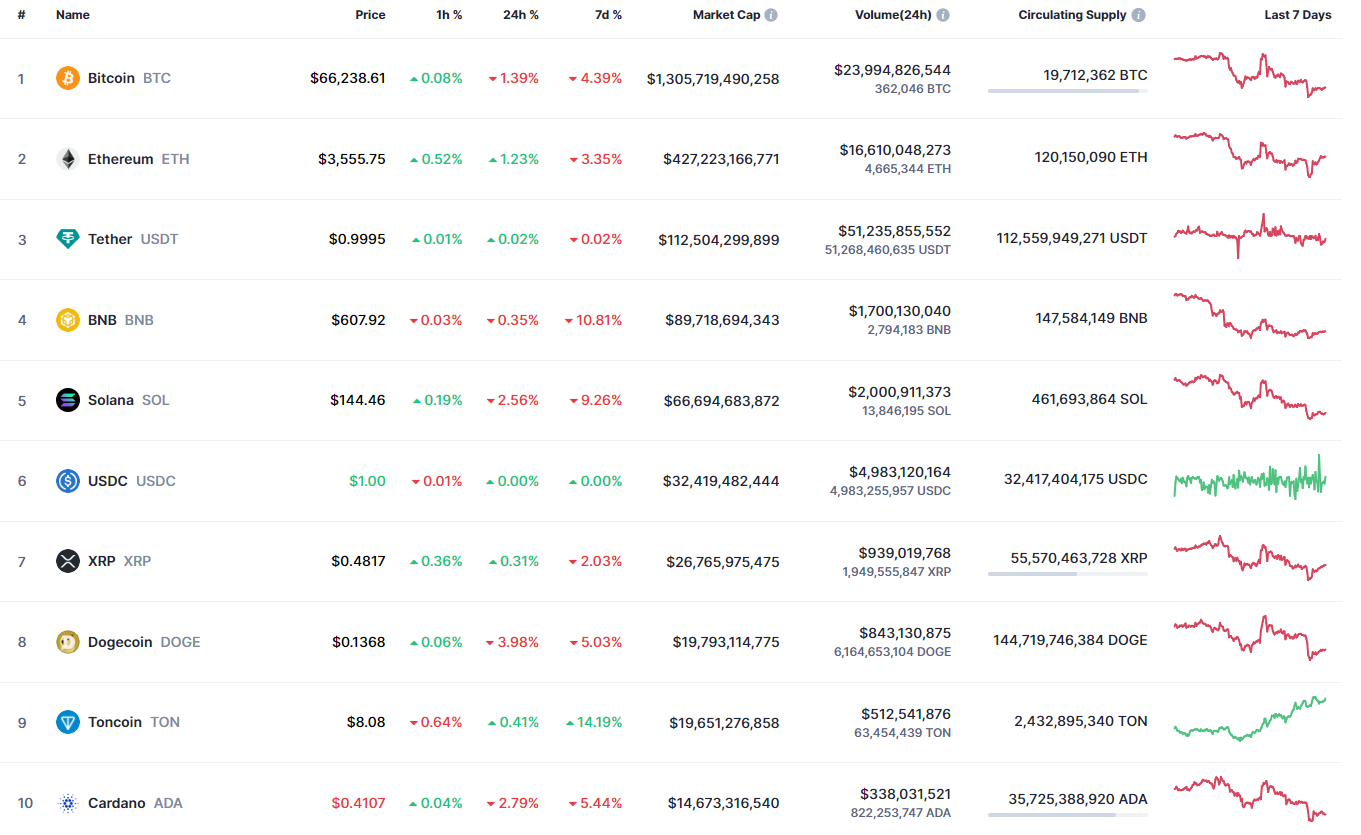Click the Tether logo icon

point(68,239)
